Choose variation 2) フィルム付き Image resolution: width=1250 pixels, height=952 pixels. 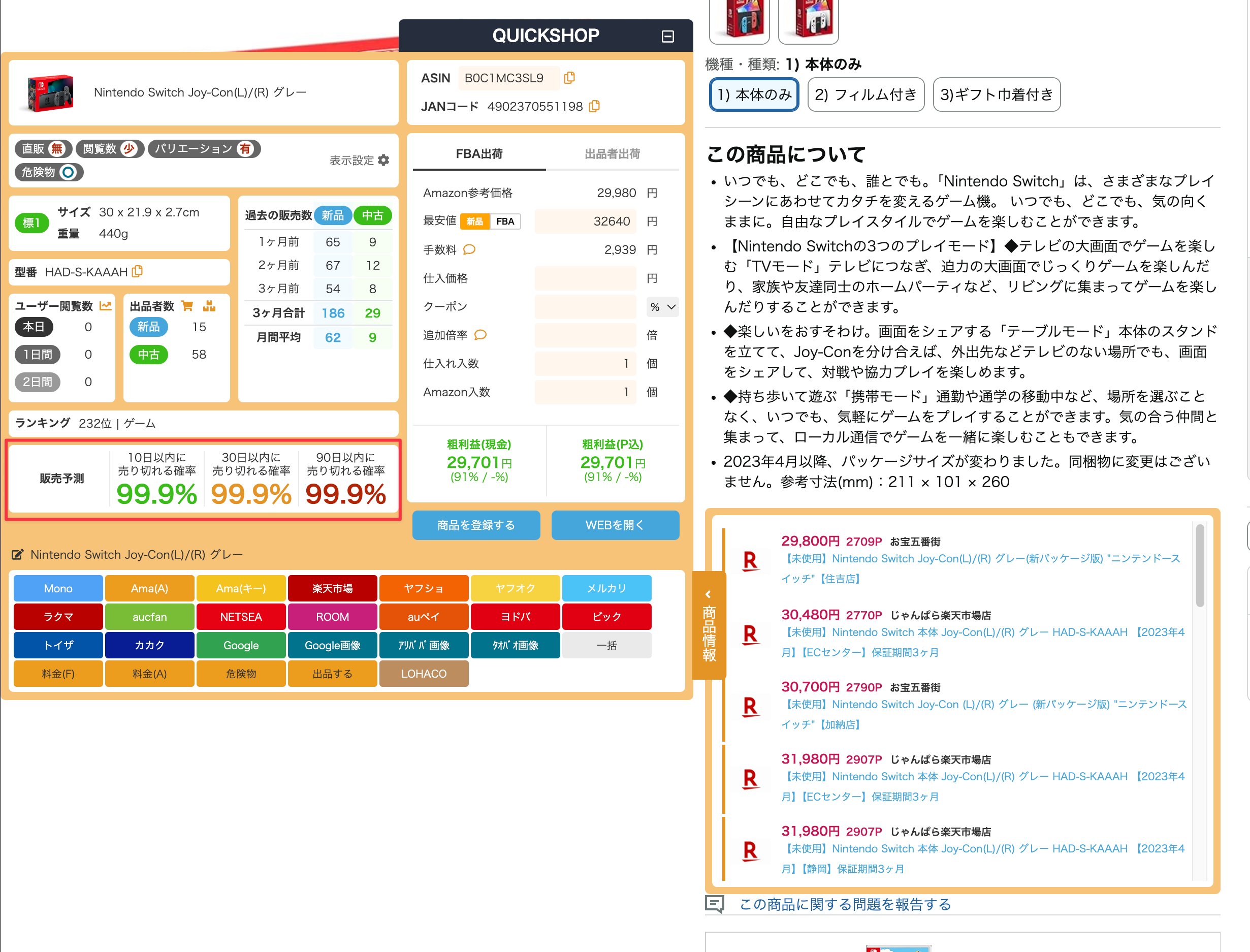pos(866,94)
